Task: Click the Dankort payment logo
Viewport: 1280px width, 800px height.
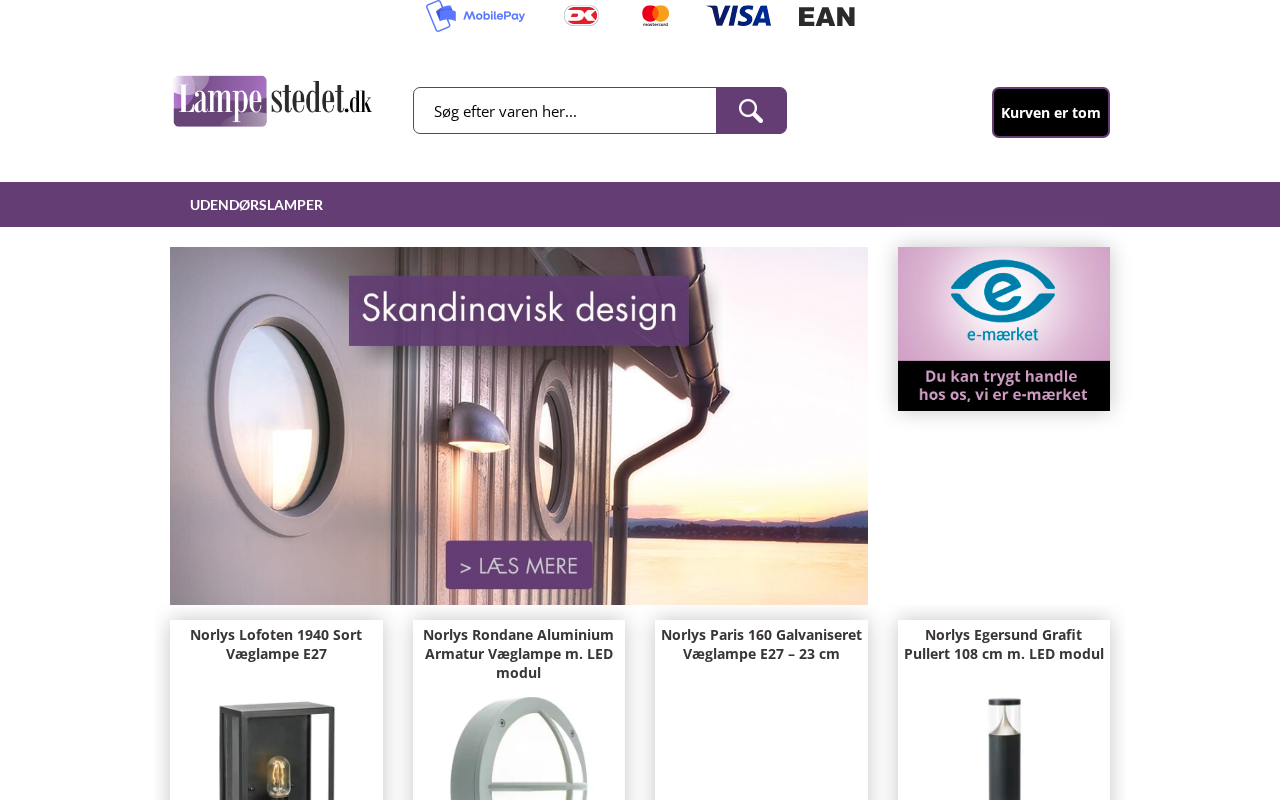Action: pyautogui.click(x=581, y=15)
